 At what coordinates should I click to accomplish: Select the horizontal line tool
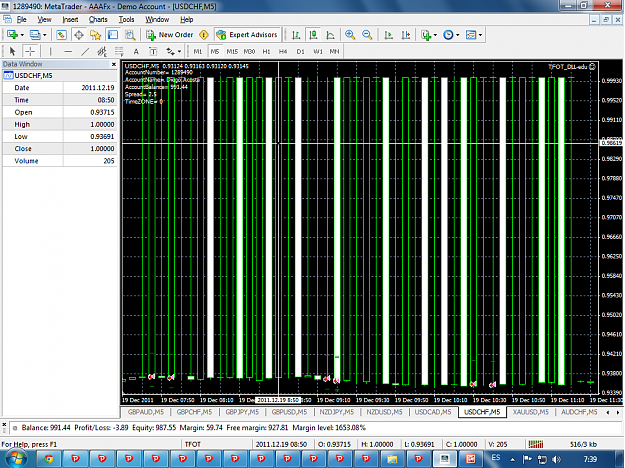(x=68, y=51)
